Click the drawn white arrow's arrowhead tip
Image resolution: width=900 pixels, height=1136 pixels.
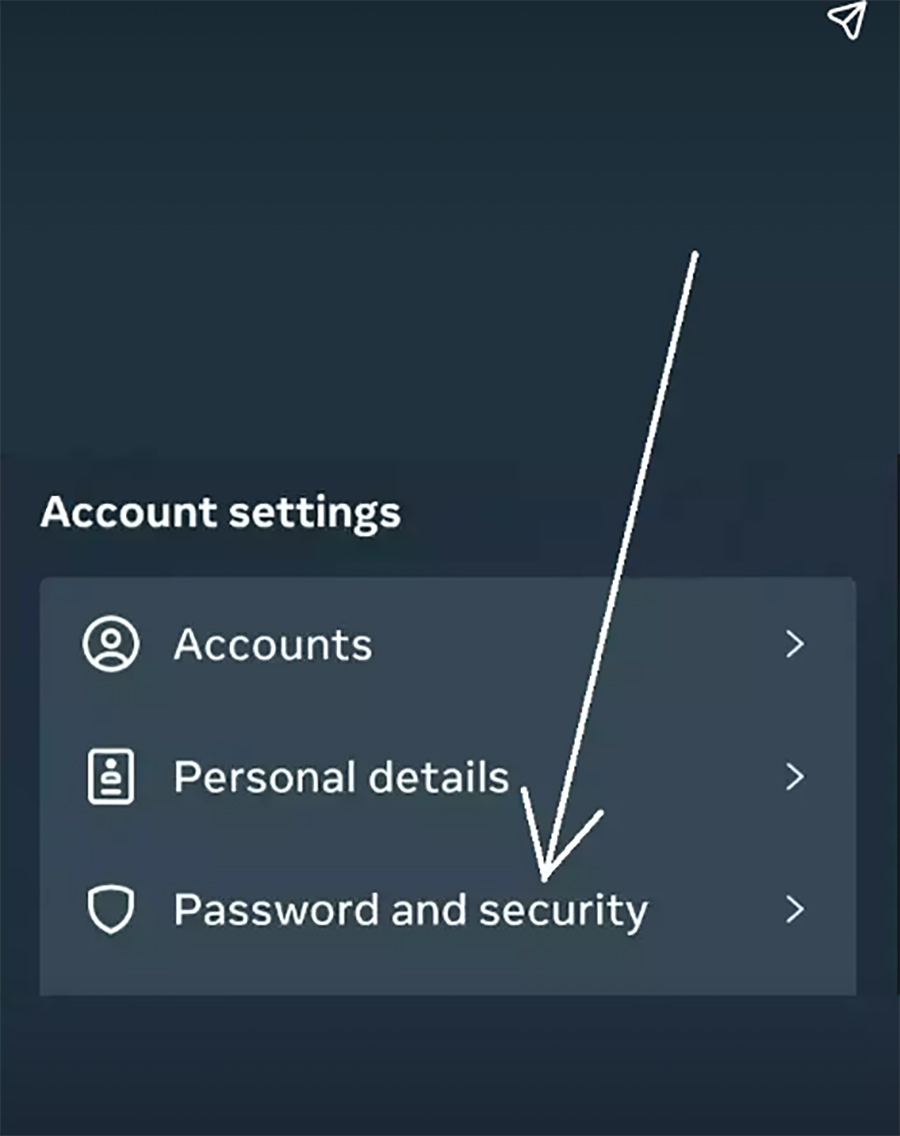coord(543,877)
